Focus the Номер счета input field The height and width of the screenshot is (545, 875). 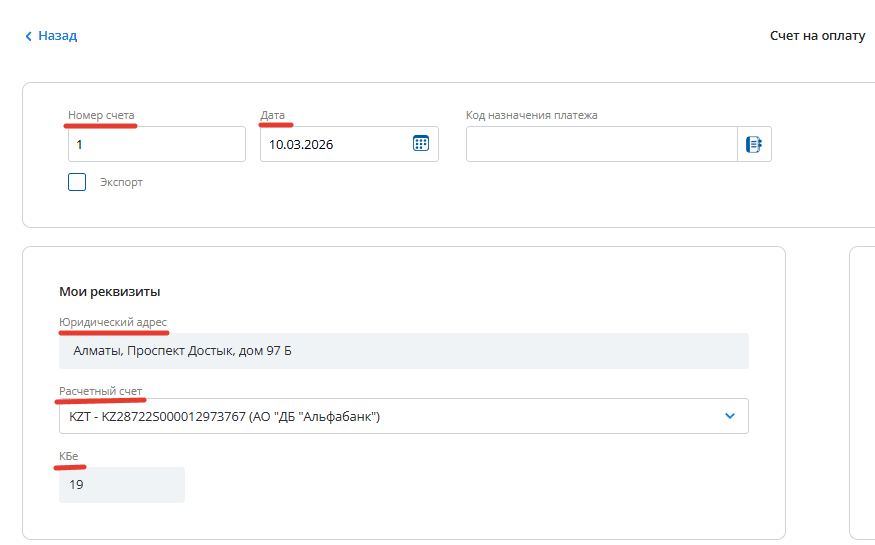click(x=156, y=144)
